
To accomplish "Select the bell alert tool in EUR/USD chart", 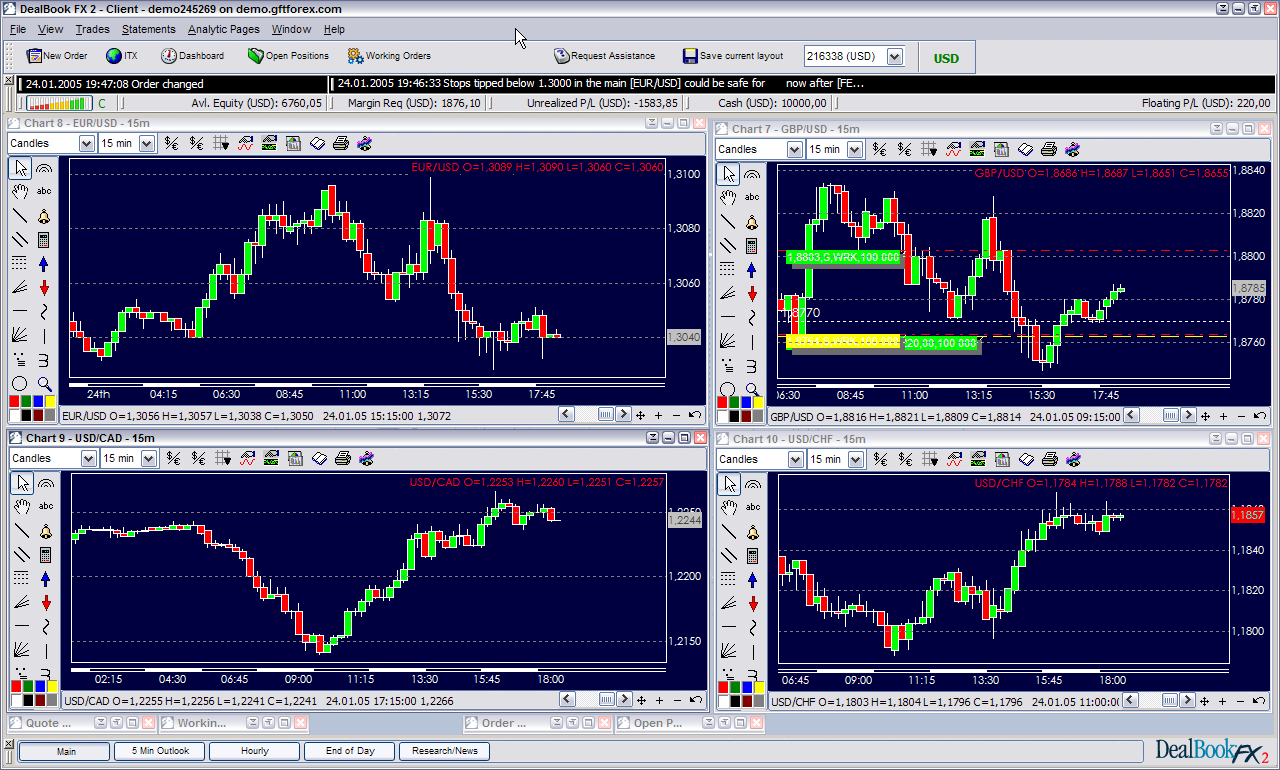I will pos(44,216).
